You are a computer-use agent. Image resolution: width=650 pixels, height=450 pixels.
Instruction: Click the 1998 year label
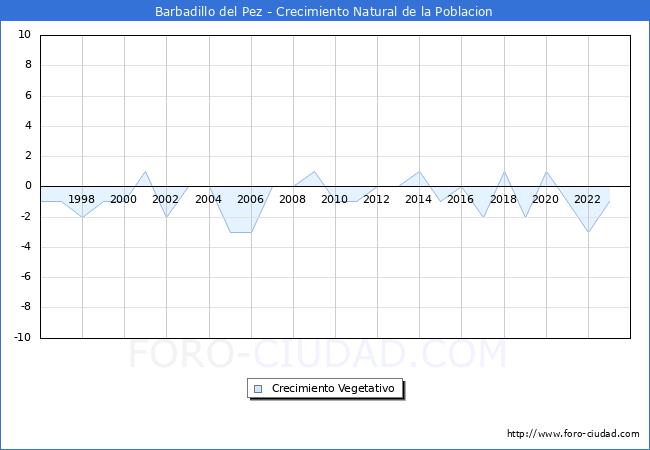click(81, 199)
